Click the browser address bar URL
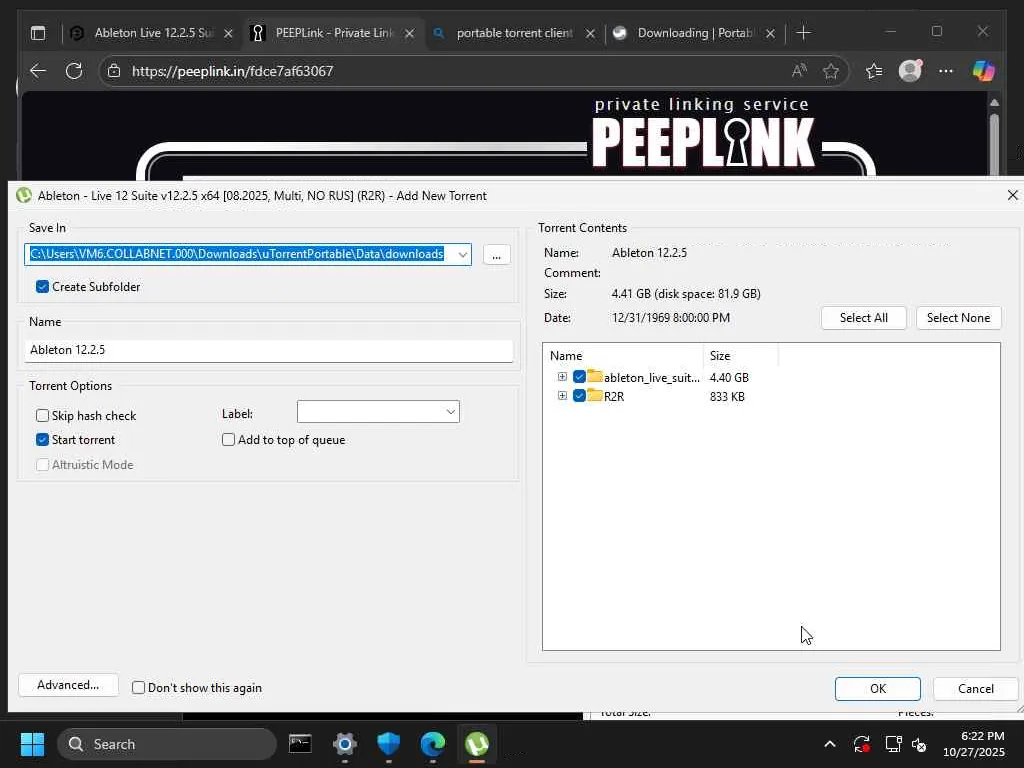 pyautogui.click(x=232, y=71)
